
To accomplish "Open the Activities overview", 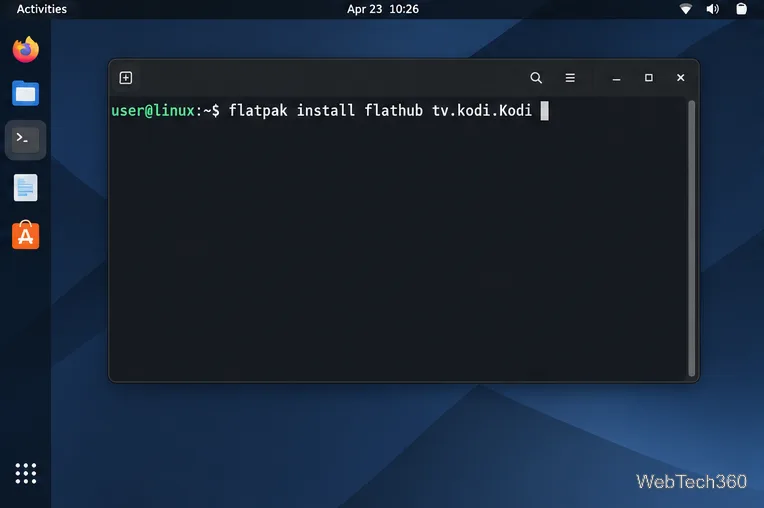I will coord(42,9).
